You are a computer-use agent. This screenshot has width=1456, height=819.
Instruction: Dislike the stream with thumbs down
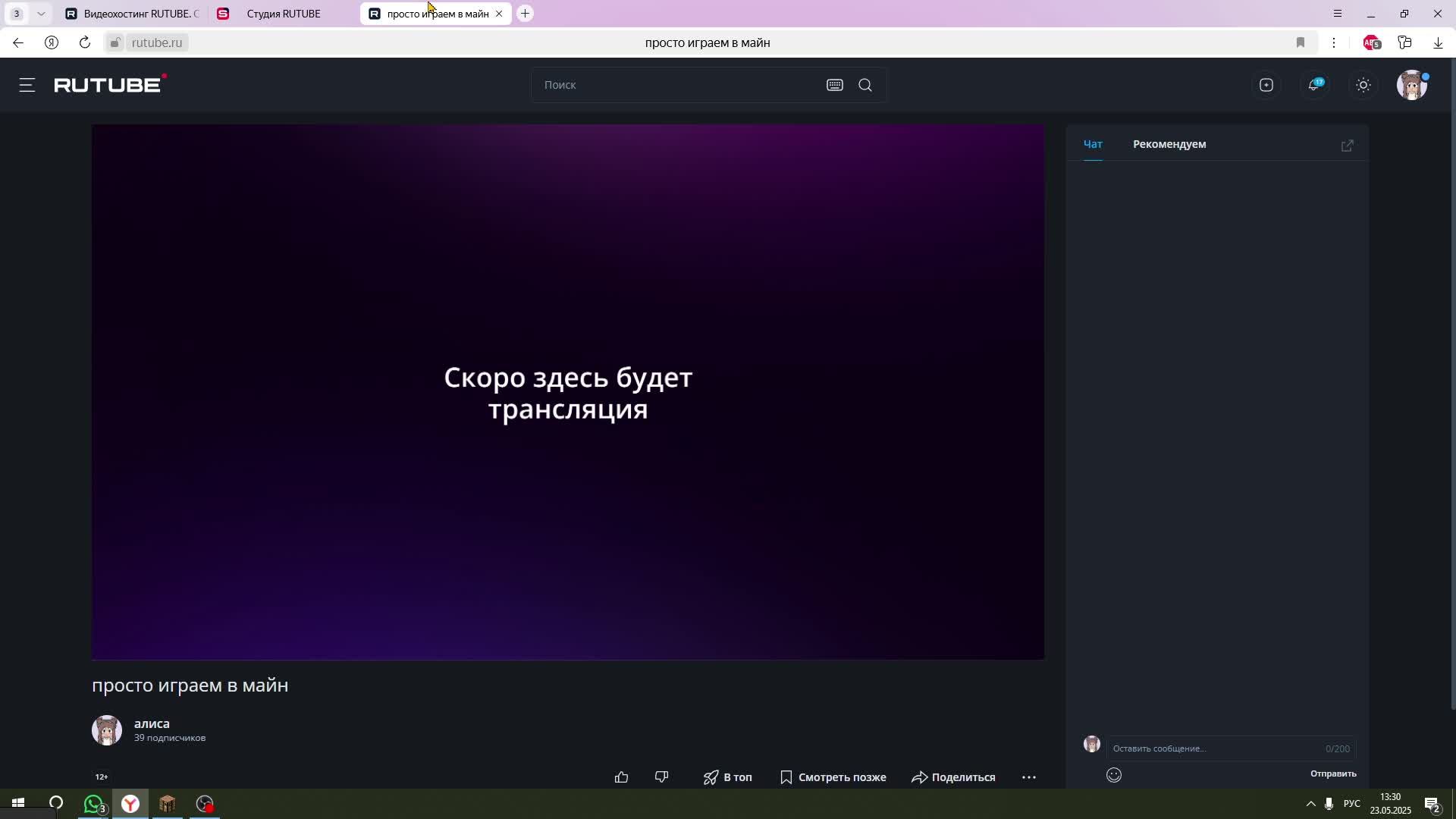click(661, 777)
